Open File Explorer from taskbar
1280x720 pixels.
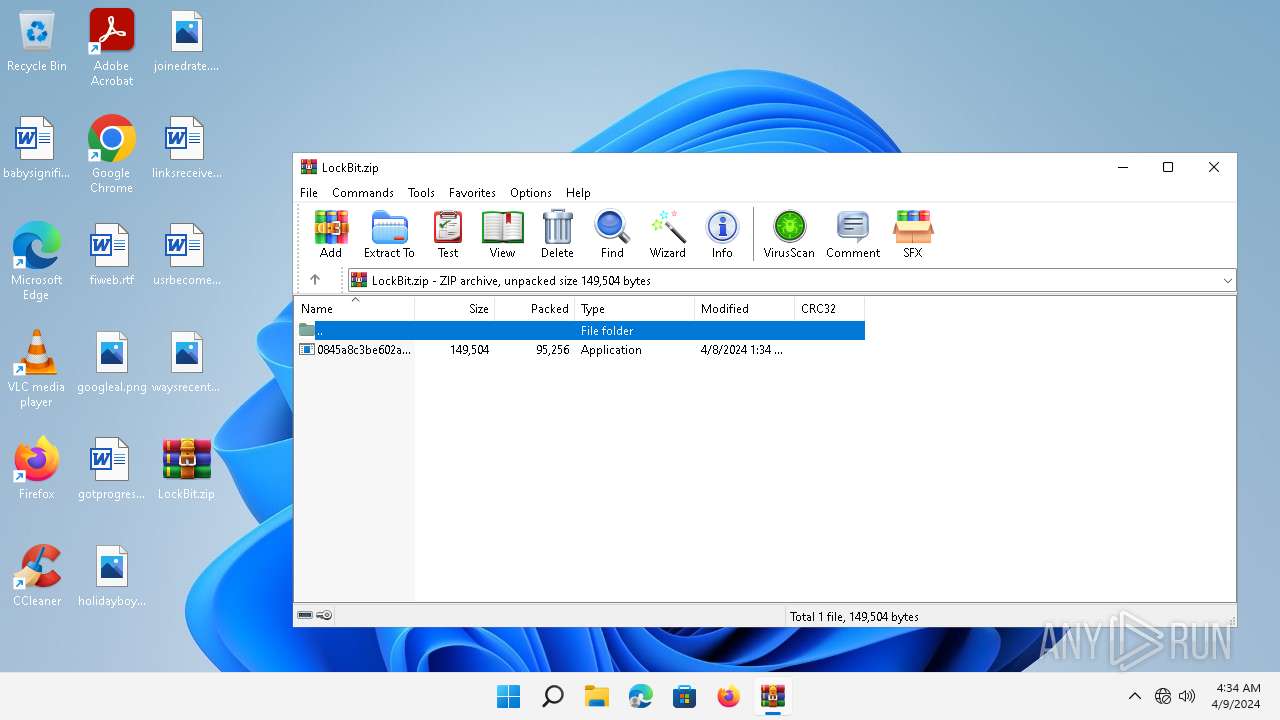[597, 696]
